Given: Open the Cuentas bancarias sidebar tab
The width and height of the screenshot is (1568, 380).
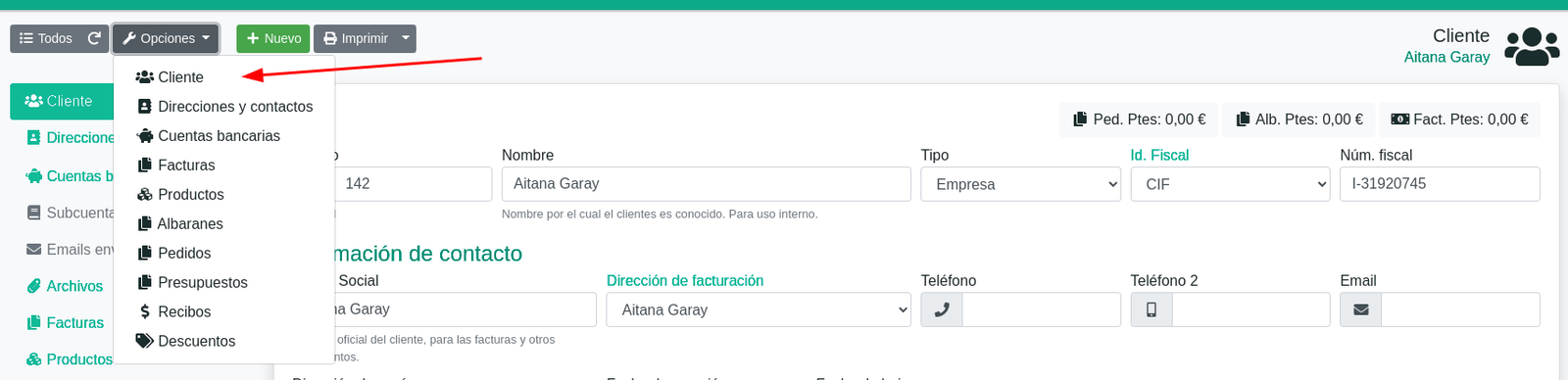Looking at the screenshot, I should tap(69, 176).
